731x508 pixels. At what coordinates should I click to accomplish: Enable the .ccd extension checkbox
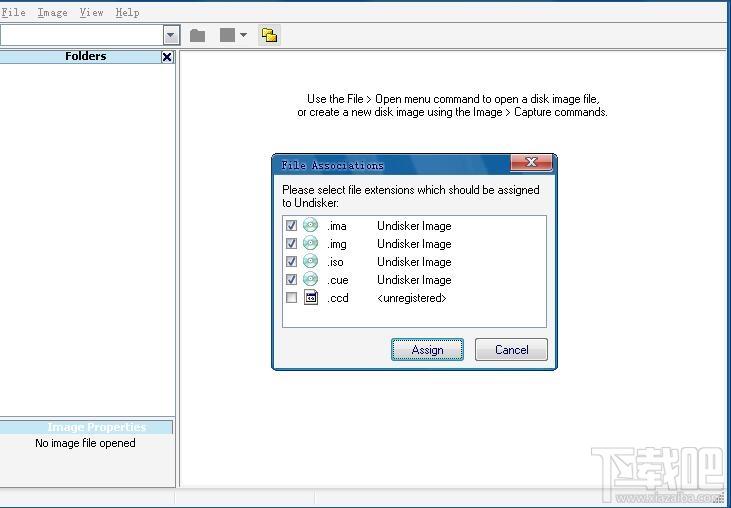tap(291, 297)
